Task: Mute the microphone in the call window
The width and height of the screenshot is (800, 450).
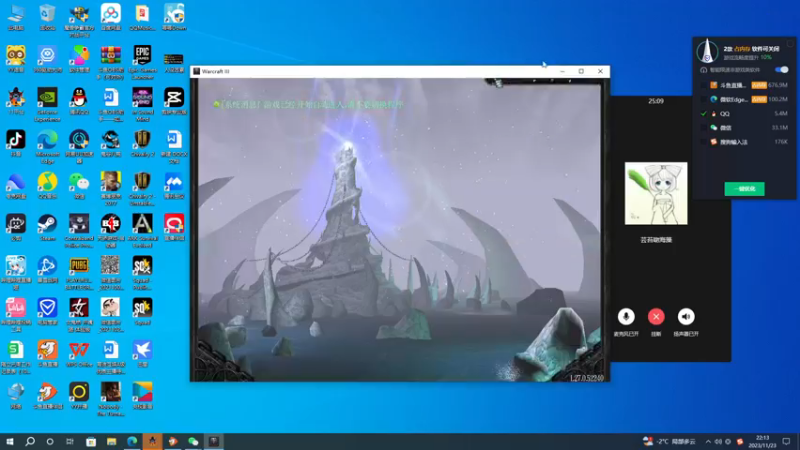Action: [626, 317]
